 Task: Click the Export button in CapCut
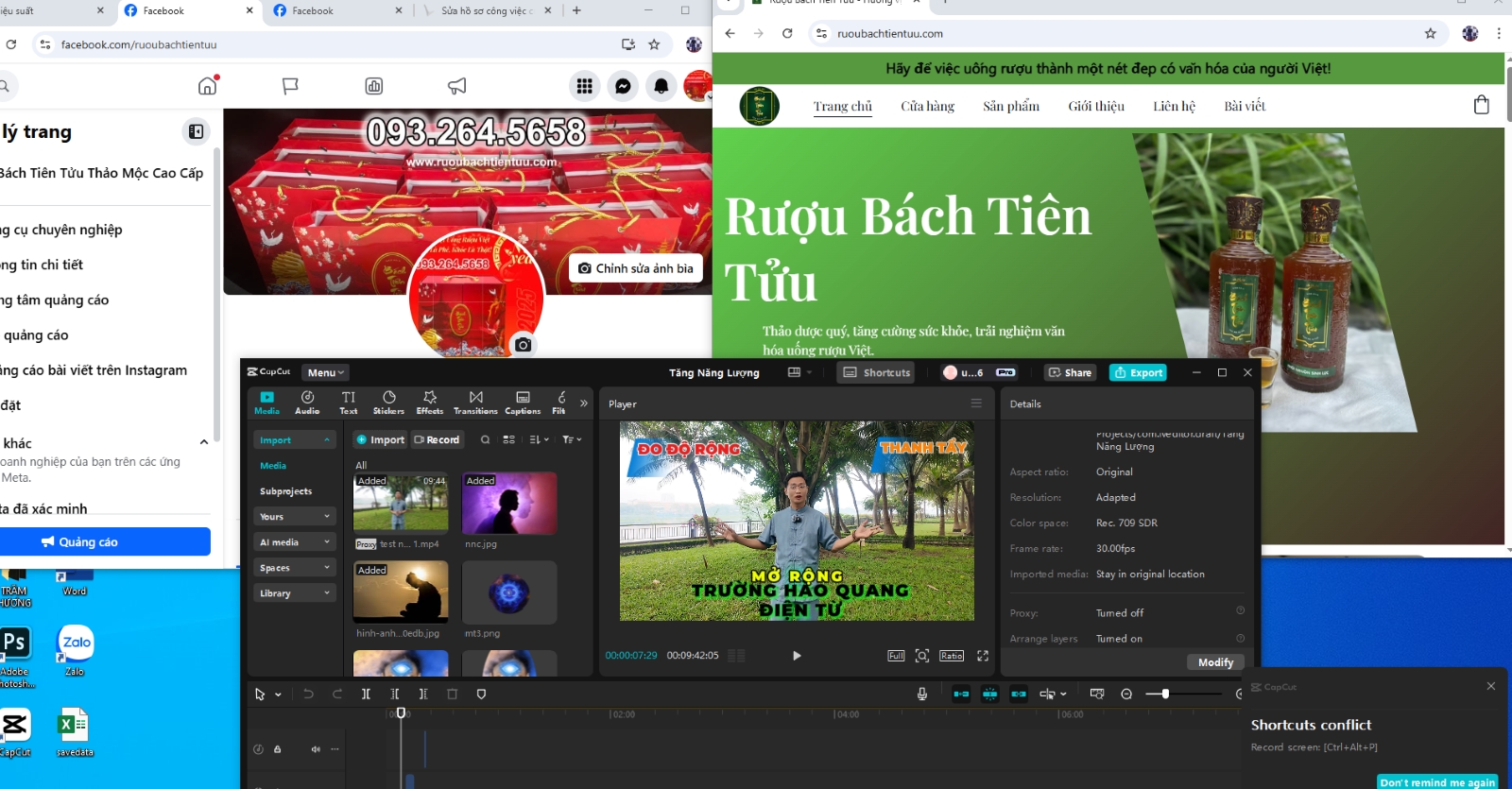[1138, 372]
